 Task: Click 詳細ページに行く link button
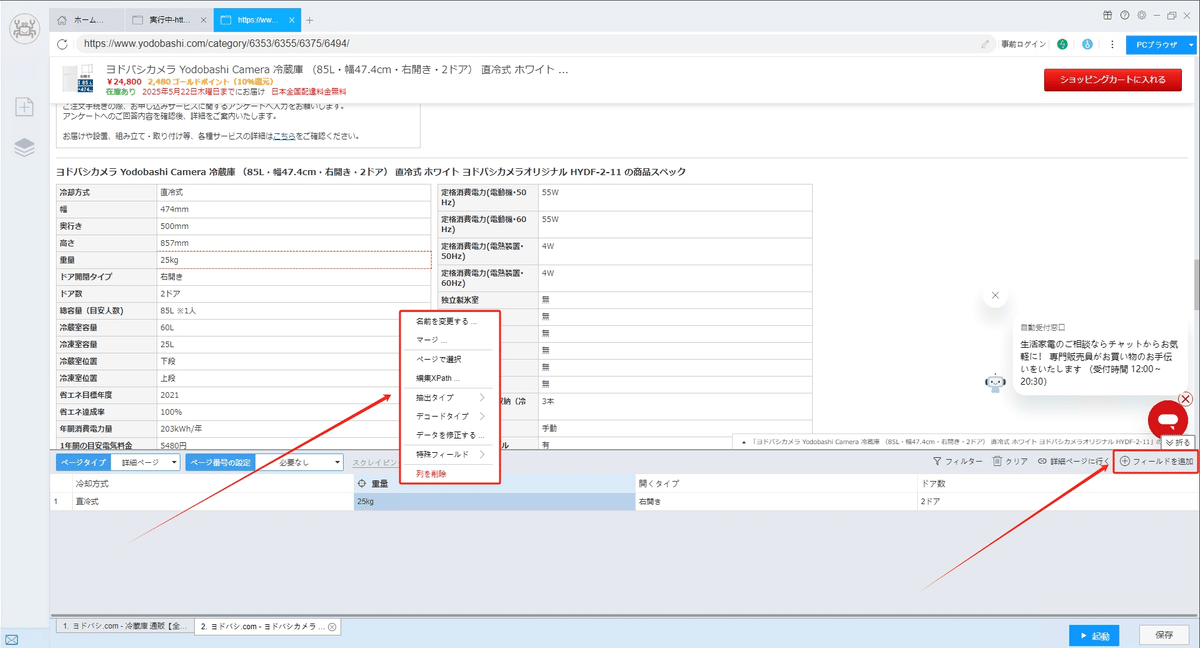click(x=1072, y=462)
